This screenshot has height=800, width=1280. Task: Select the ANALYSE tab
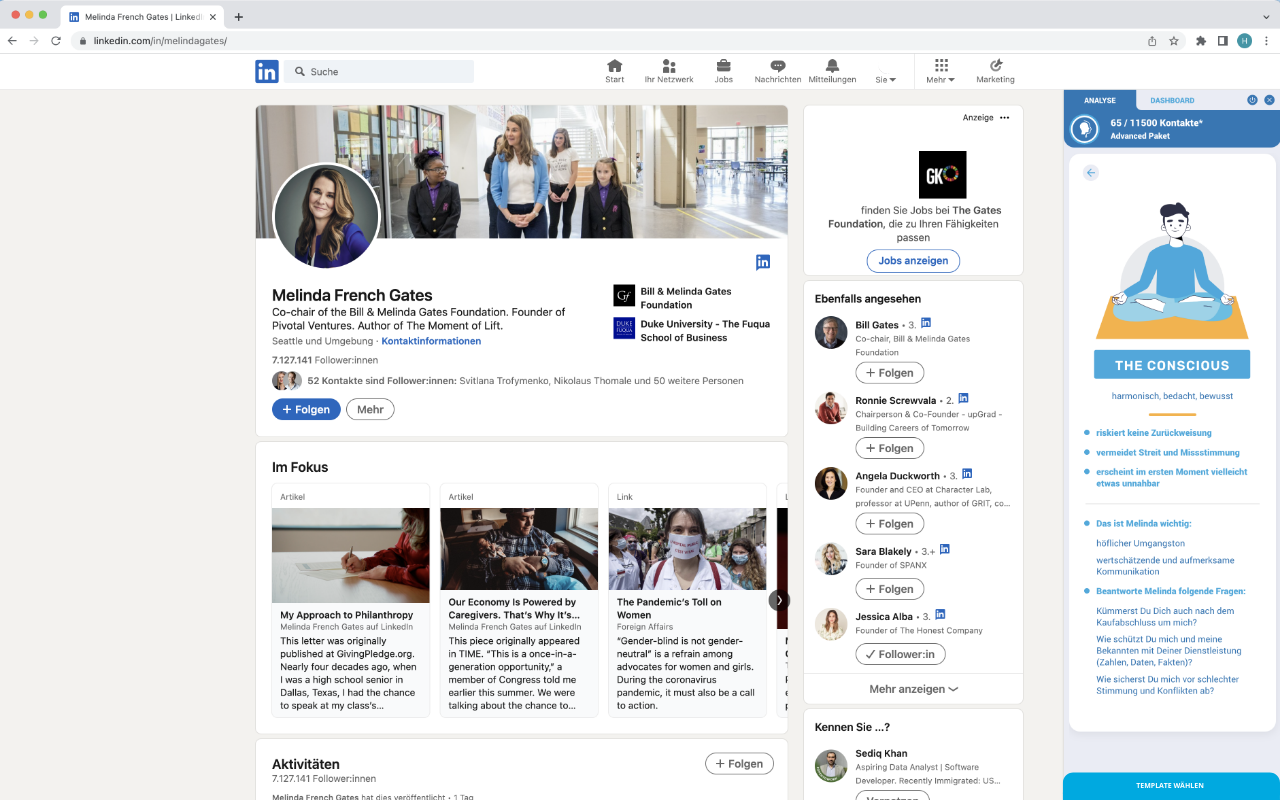[1100, 100]
